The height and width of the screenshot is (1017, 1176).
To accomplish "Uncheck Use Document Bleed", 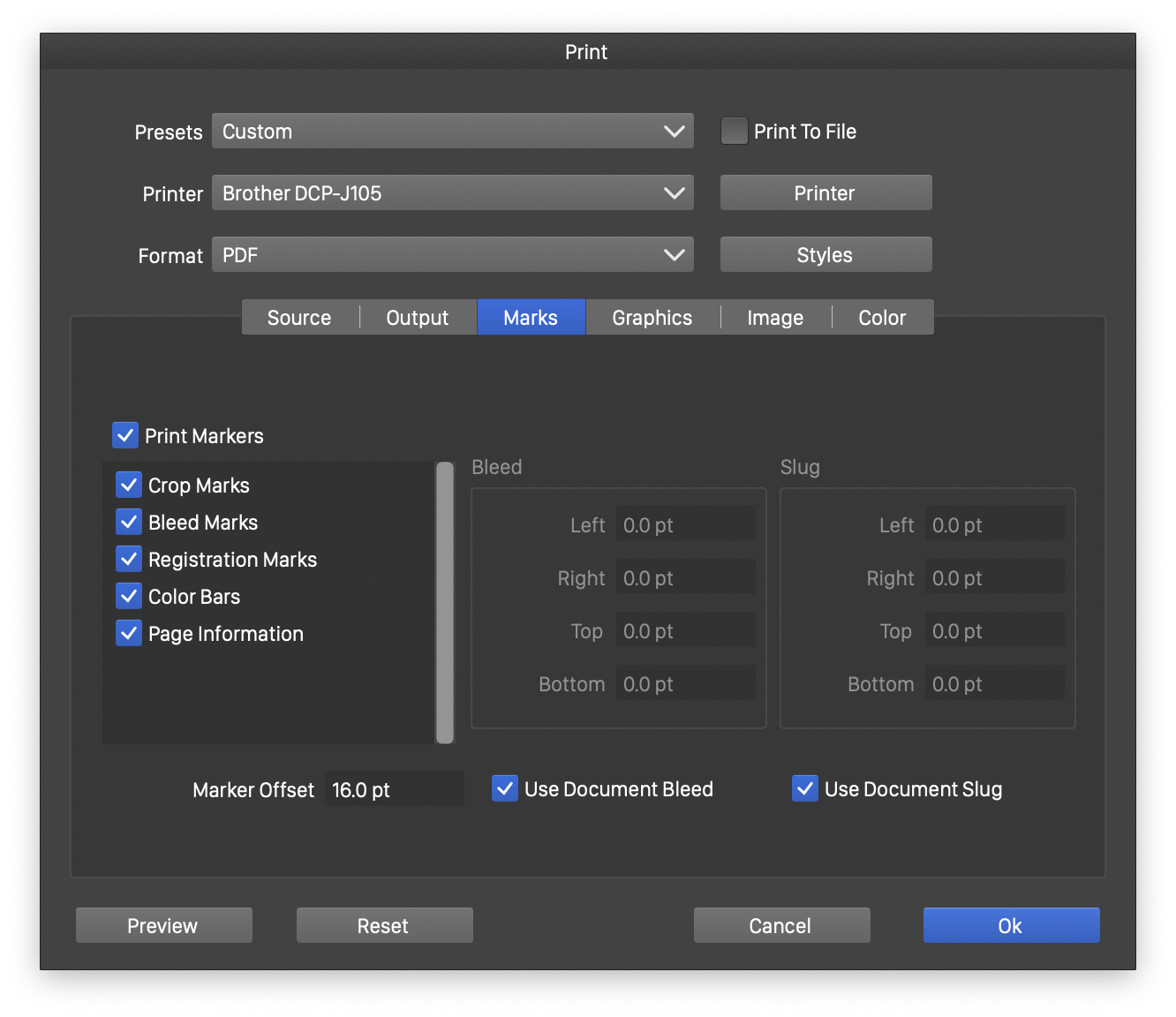I will pyautogui.click(x=505, y=788).
